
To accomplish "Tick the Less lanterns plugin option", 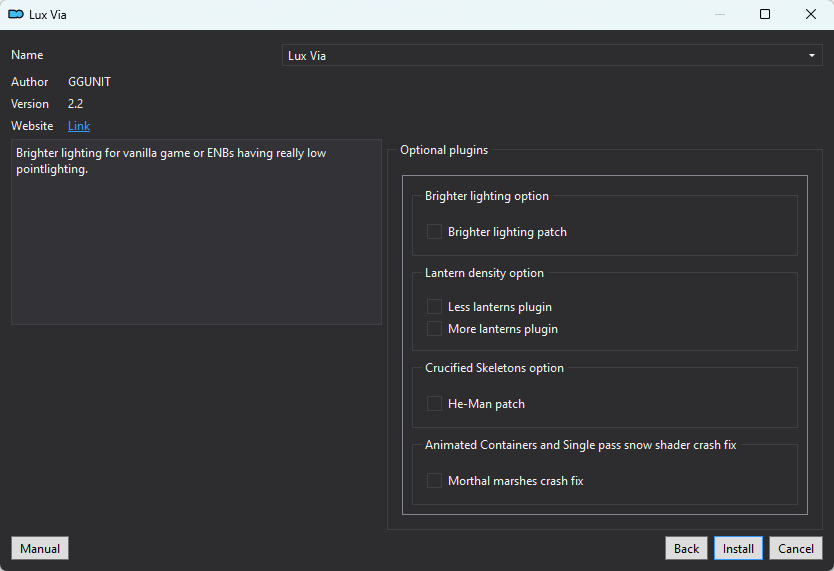I will point(434,307).
